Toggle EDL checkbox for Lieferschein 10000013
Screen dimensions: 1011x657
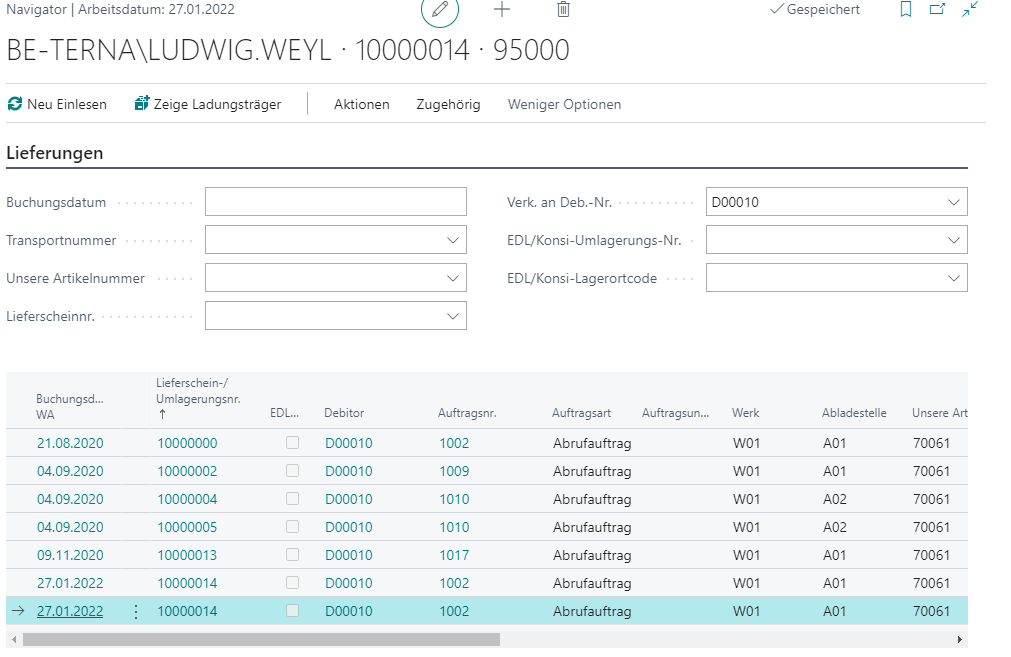pos(292,555)
